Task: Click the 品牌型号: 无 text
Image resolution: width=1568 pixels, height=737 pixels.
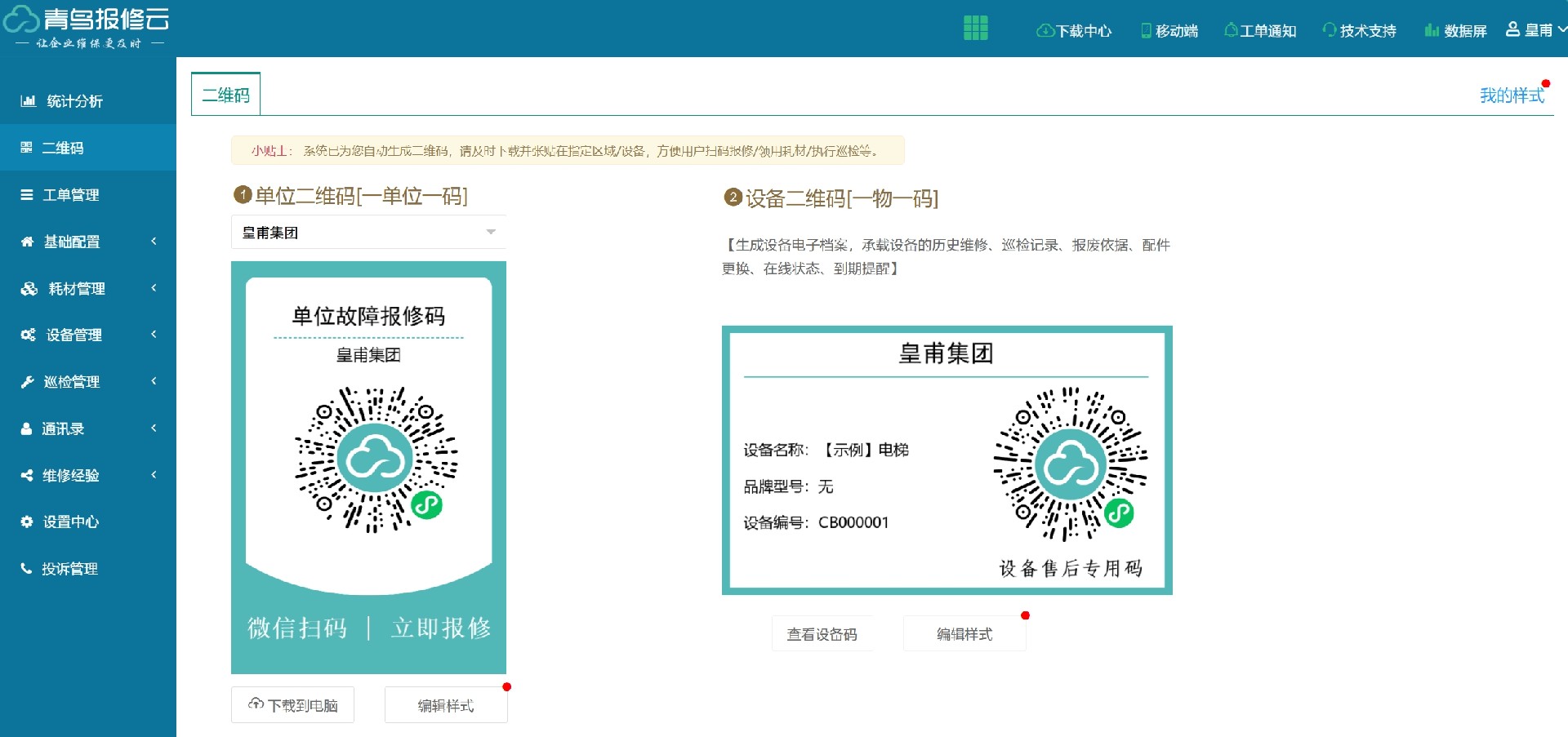Action: point(788,486)
